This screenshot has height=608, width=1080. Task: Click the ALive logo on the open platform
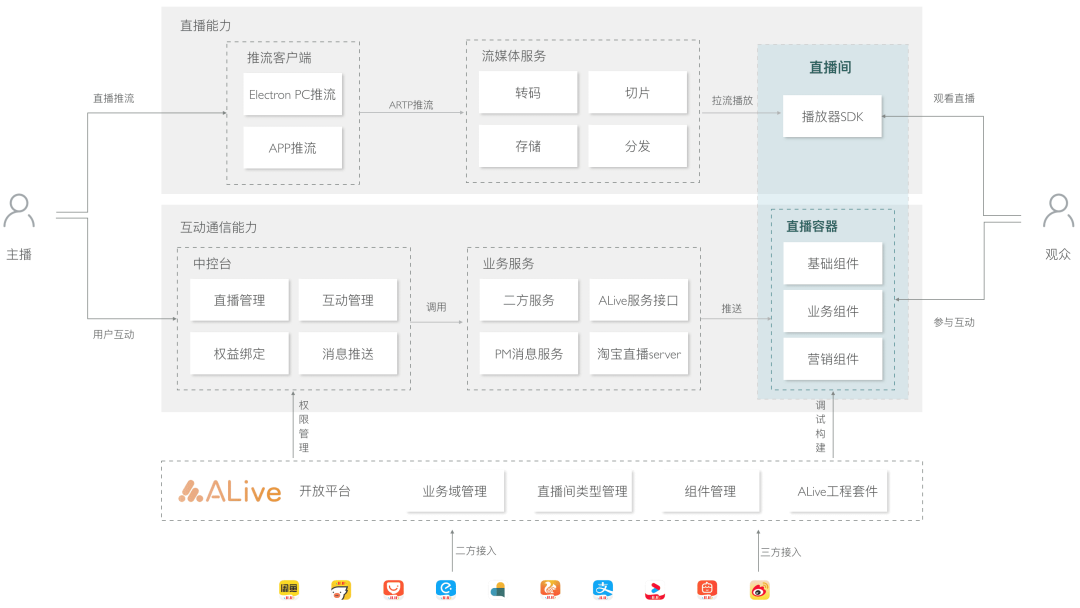point(227,490)
